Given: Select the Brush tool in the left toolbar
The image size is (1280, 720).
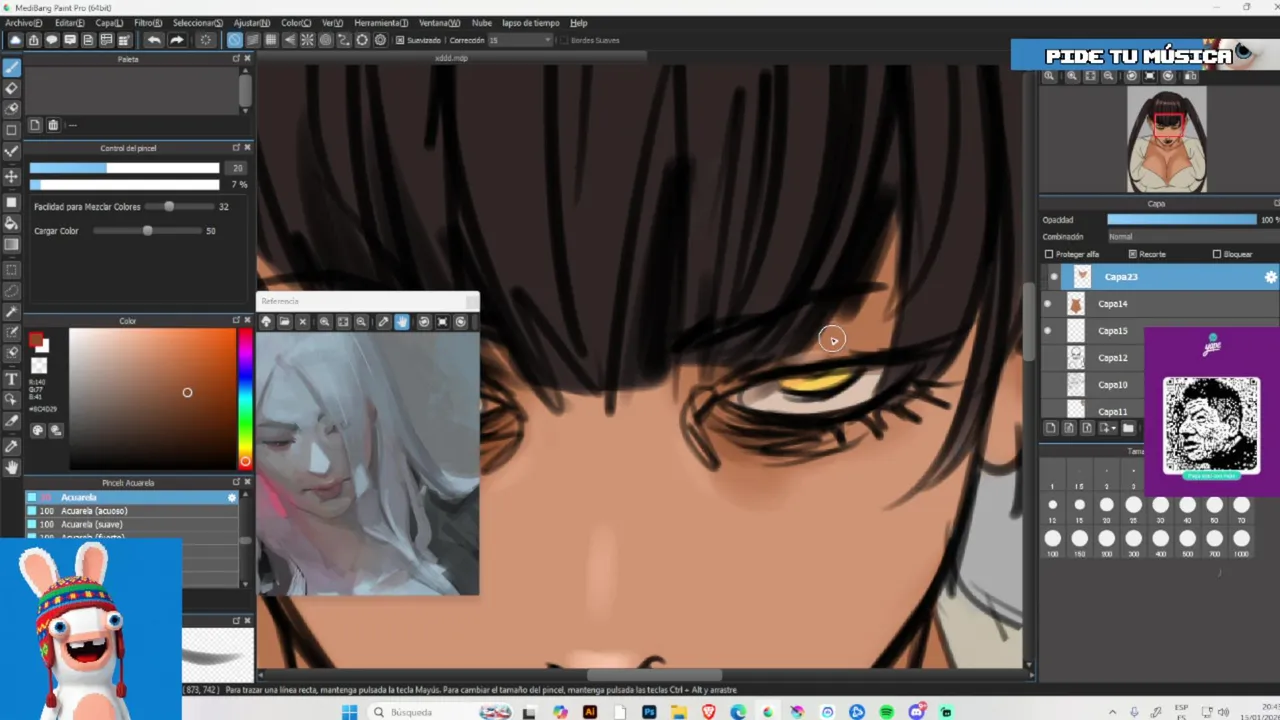Looking at the screenshot, I should pos(12,68).
